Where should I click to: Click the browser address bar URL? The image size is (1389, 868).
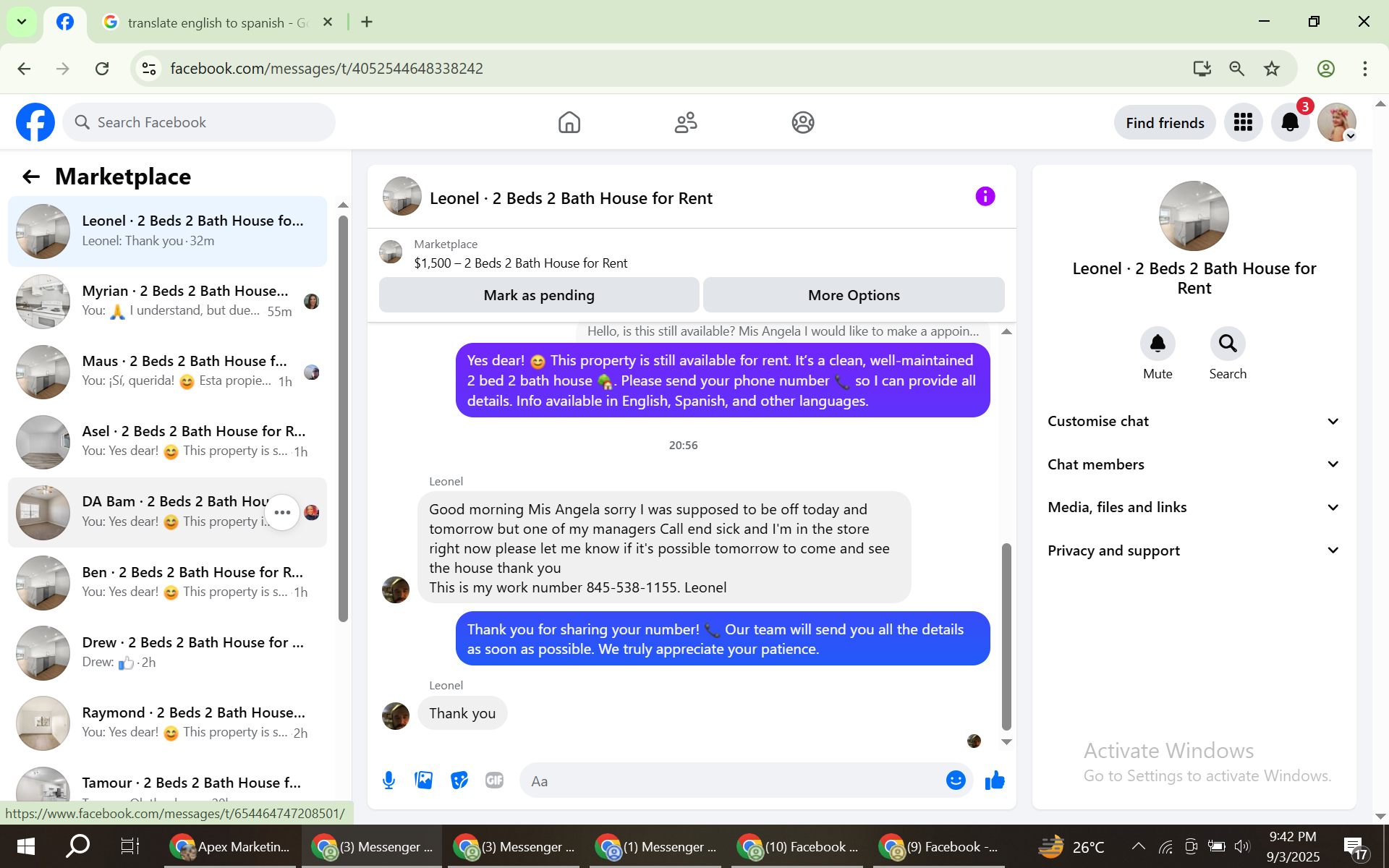(x=326, y=69)
